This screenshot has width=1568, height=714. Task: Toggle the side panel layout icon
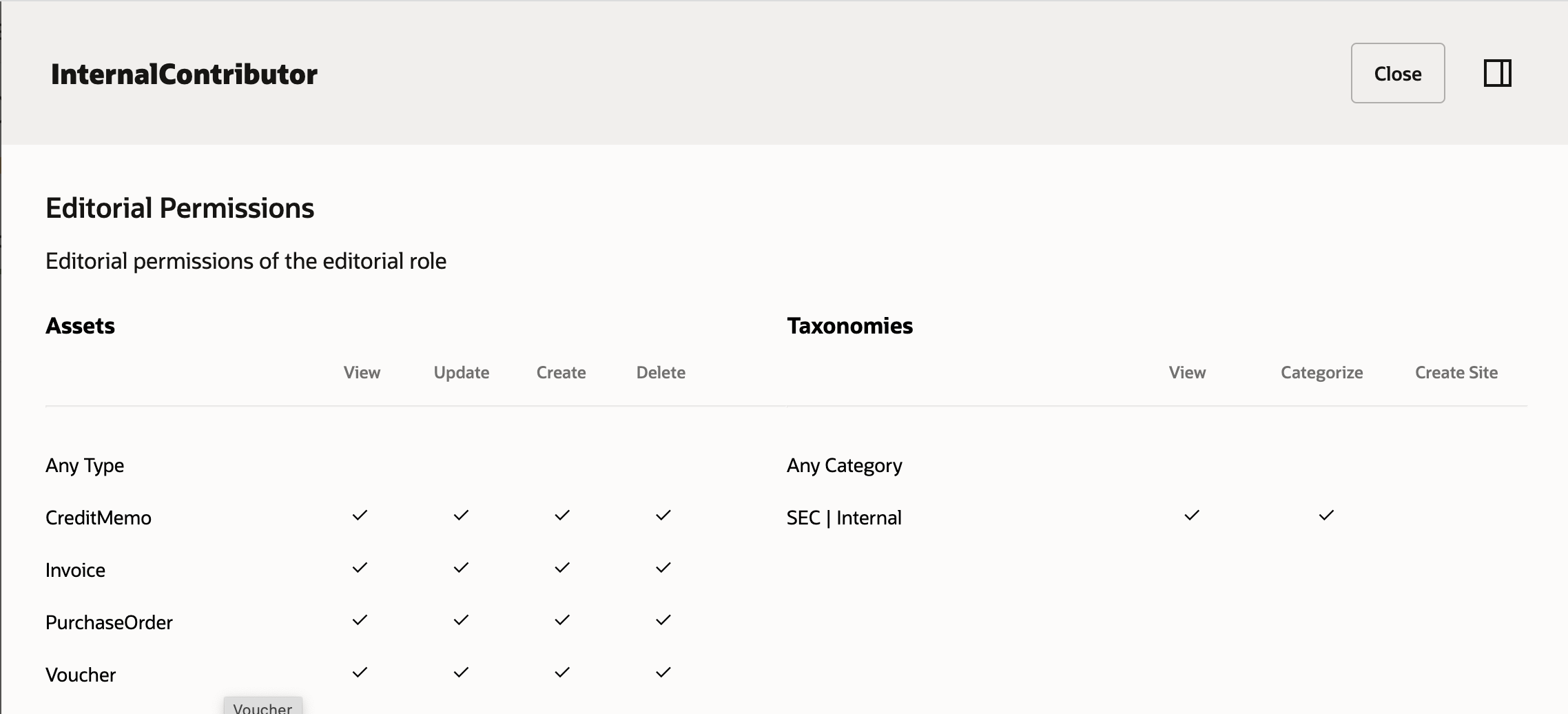[x=1497, y=73]
